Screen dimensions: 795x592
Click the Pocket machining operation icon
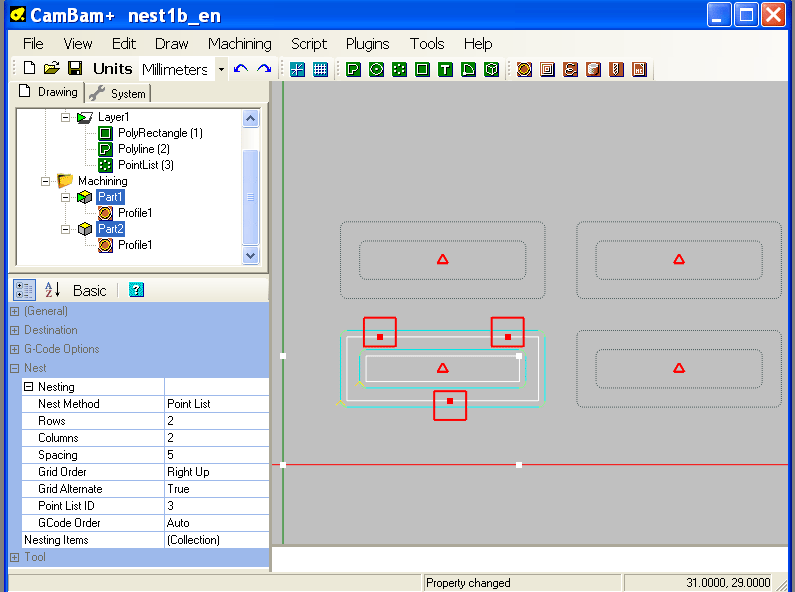[547, 70]
